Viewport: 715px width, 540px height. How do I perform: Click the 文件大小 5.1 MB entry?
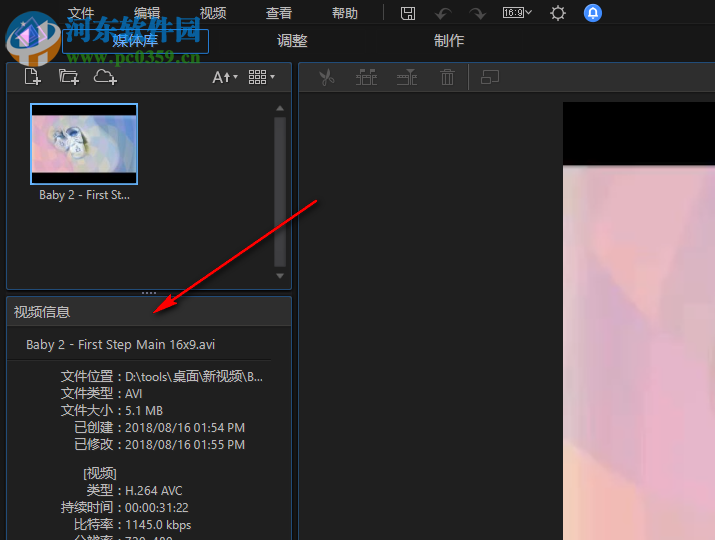click(x=112, y=410)
